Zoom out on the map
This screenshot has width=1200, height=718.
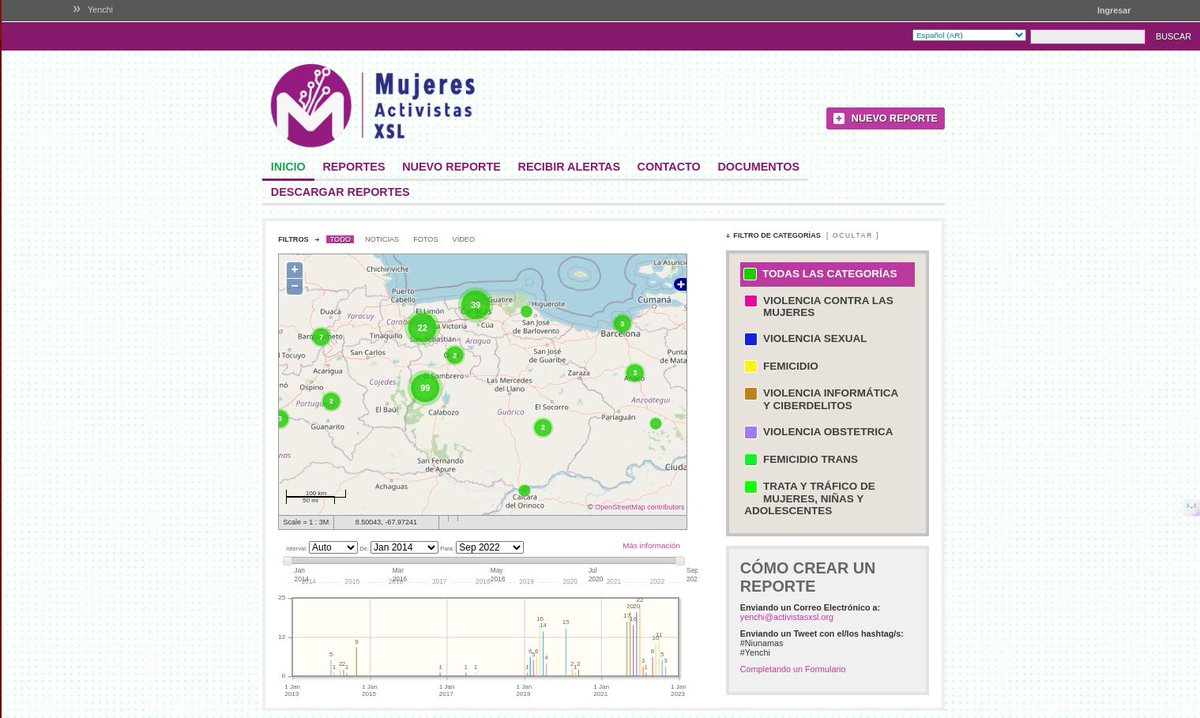(293, 287)
